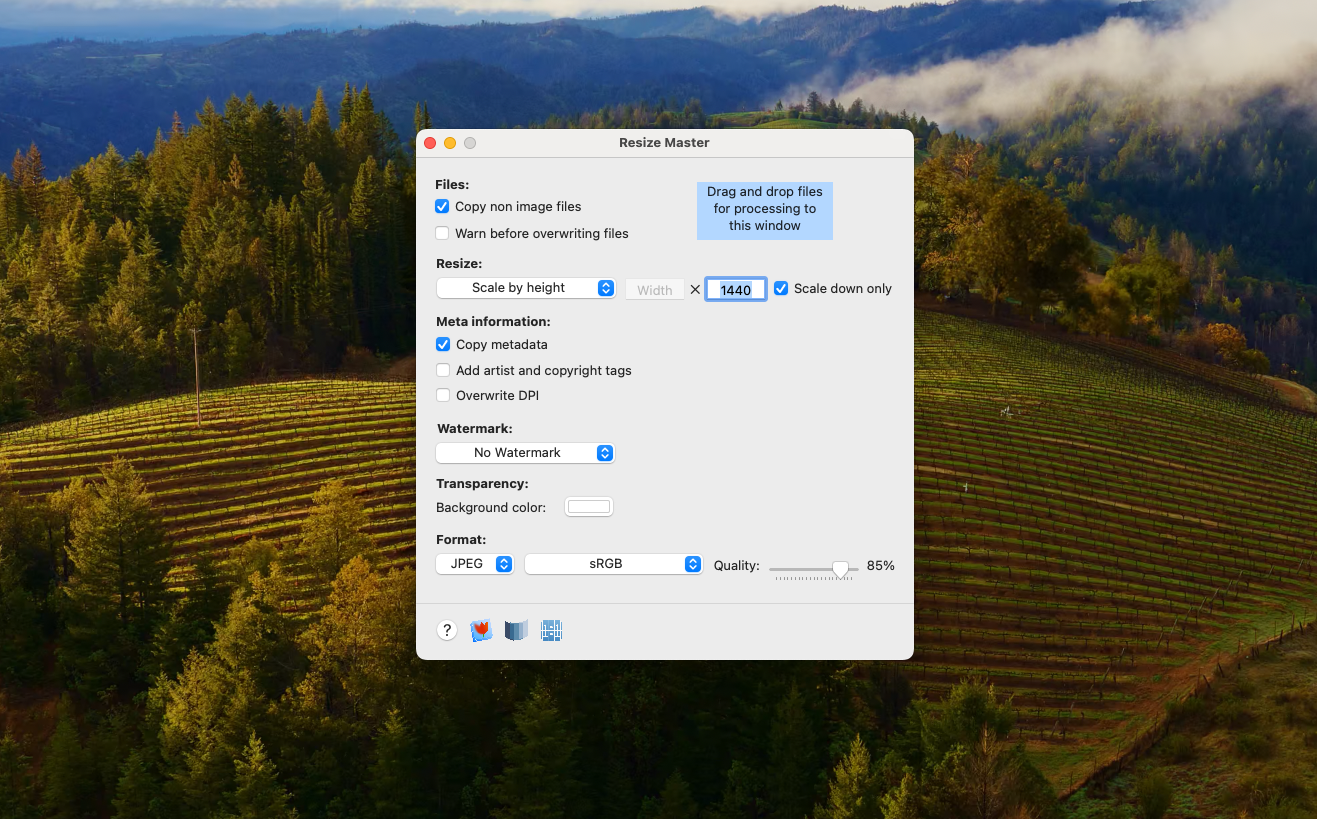Click the red tulip app icon
Image resolution: width=1317 pixels, height=819 pixels.
481,630
